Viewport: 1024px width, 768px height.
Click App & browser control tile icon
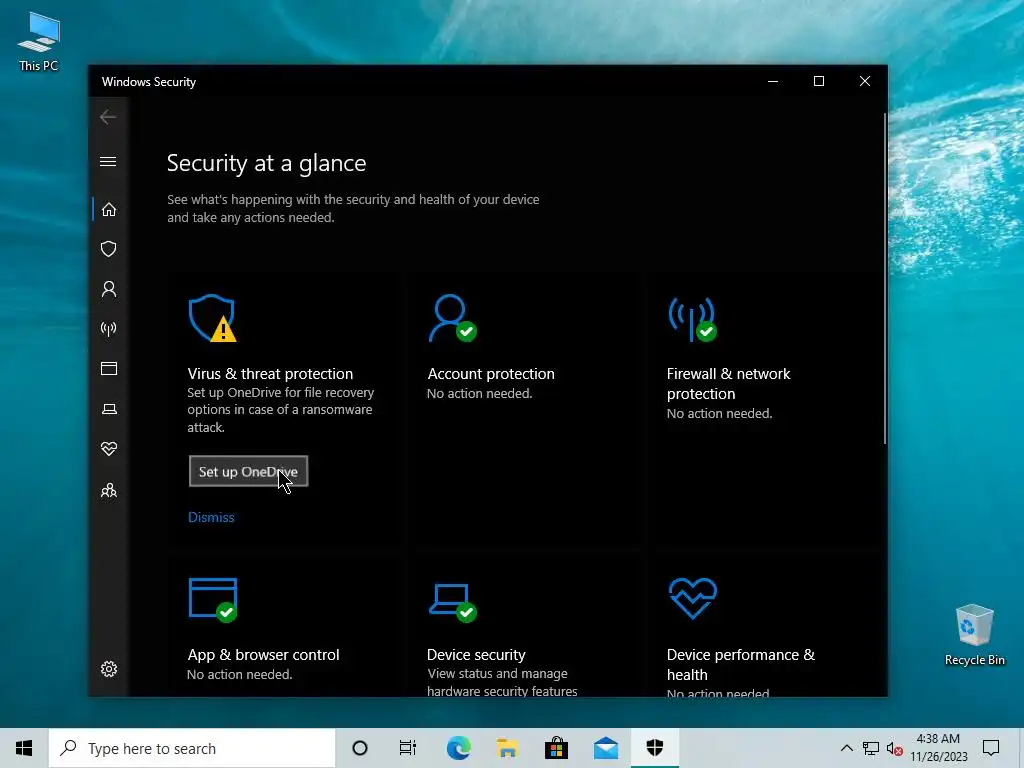click(213, 600)
